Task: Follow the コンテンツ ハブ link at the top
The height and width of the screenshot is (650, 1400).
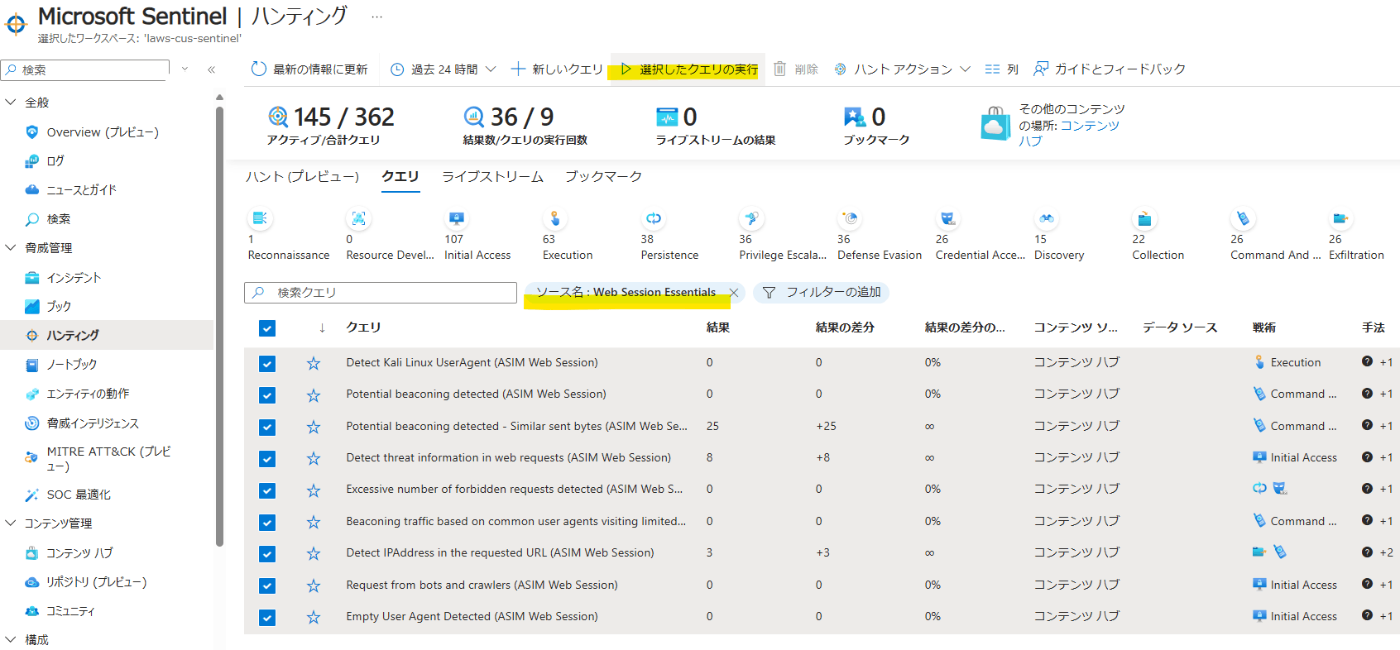Action: pyautogui.click(x=1071, y=133)
